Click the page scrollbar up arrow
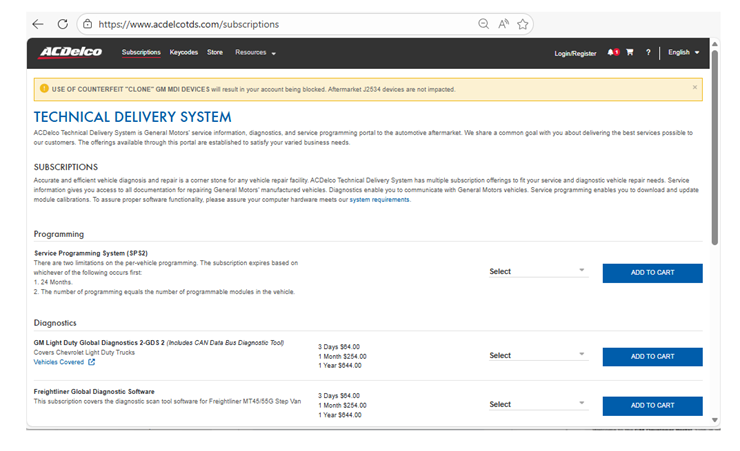This screenshot has width=740, height=451. click(715, 44)
